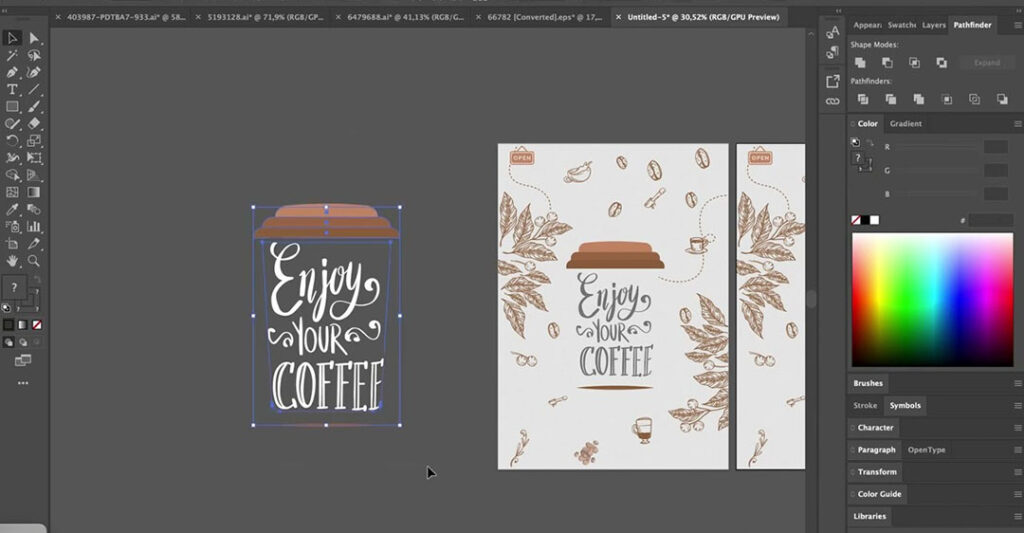The image size is (1024, 533).
Task: Open the Brushes panel options menu
Action: (x=1017, y=383)
